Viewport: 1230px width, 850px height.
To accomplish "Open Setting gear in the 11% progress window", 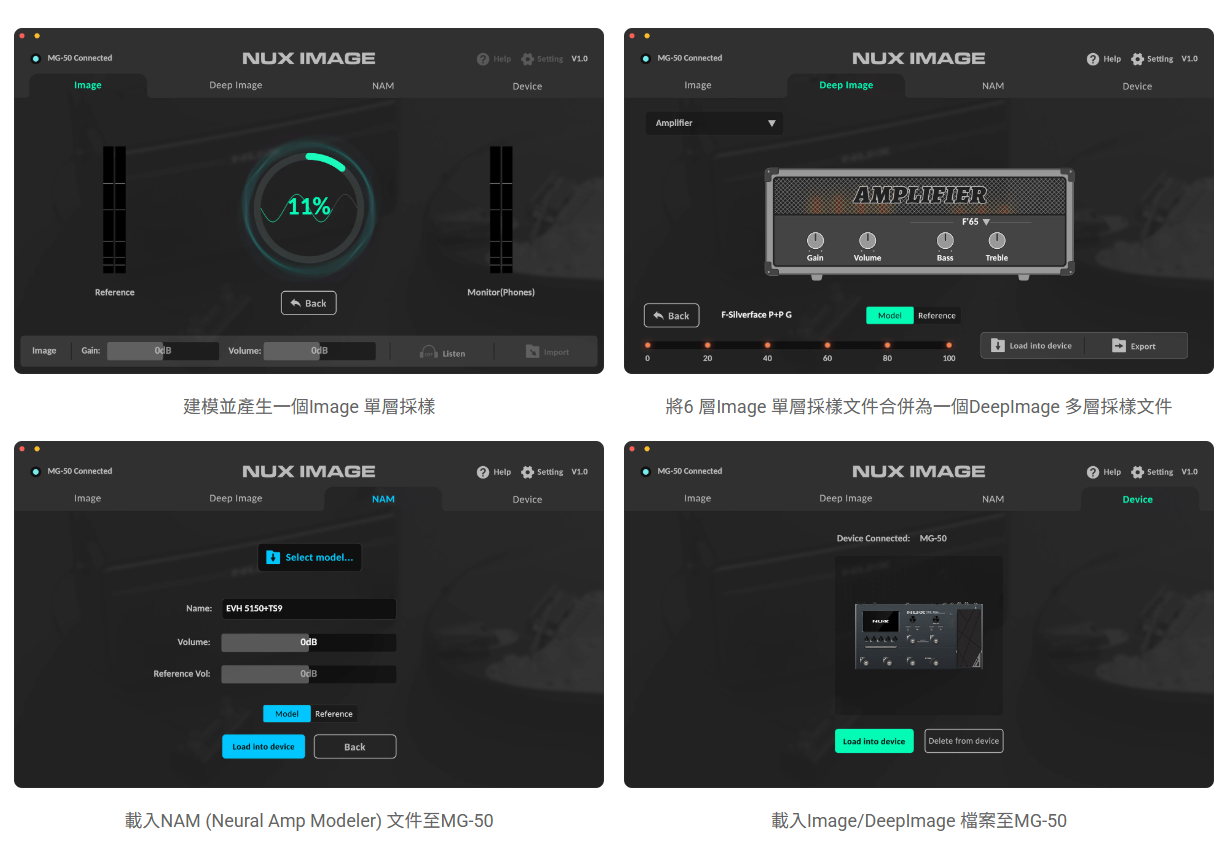I will [528, 59].
